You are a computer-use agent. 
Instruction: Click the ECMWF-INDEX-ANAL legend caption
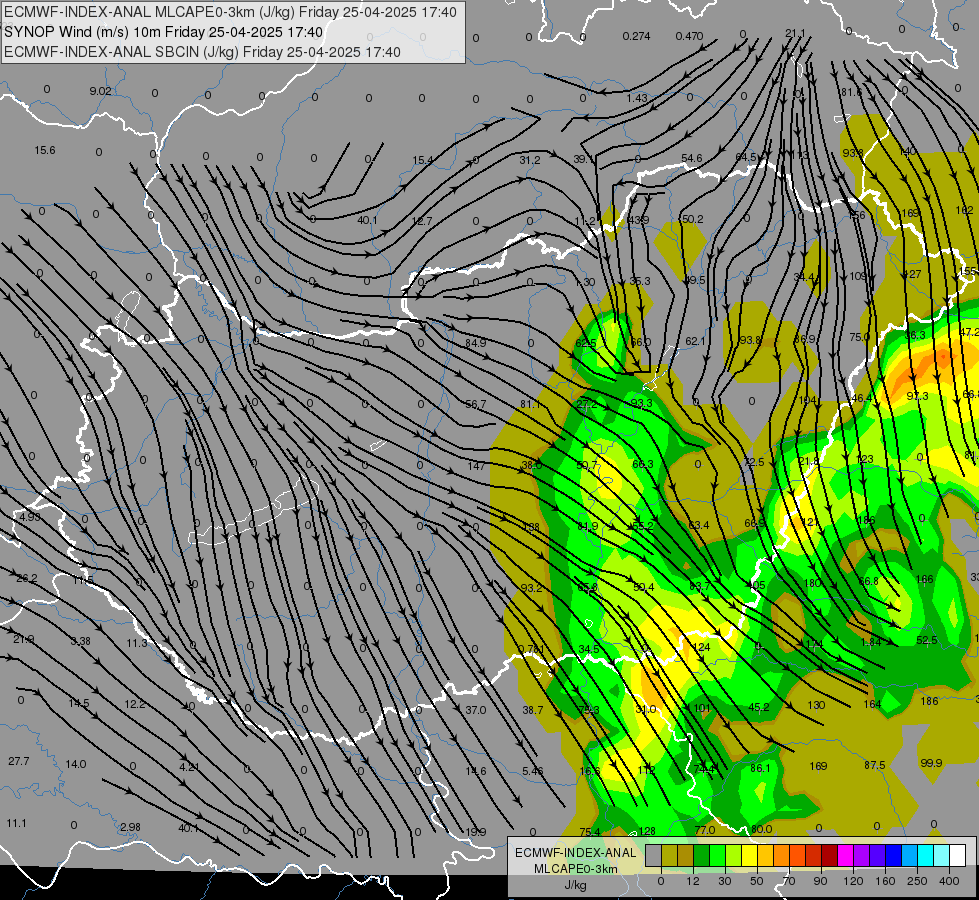[x=576, y=853]
